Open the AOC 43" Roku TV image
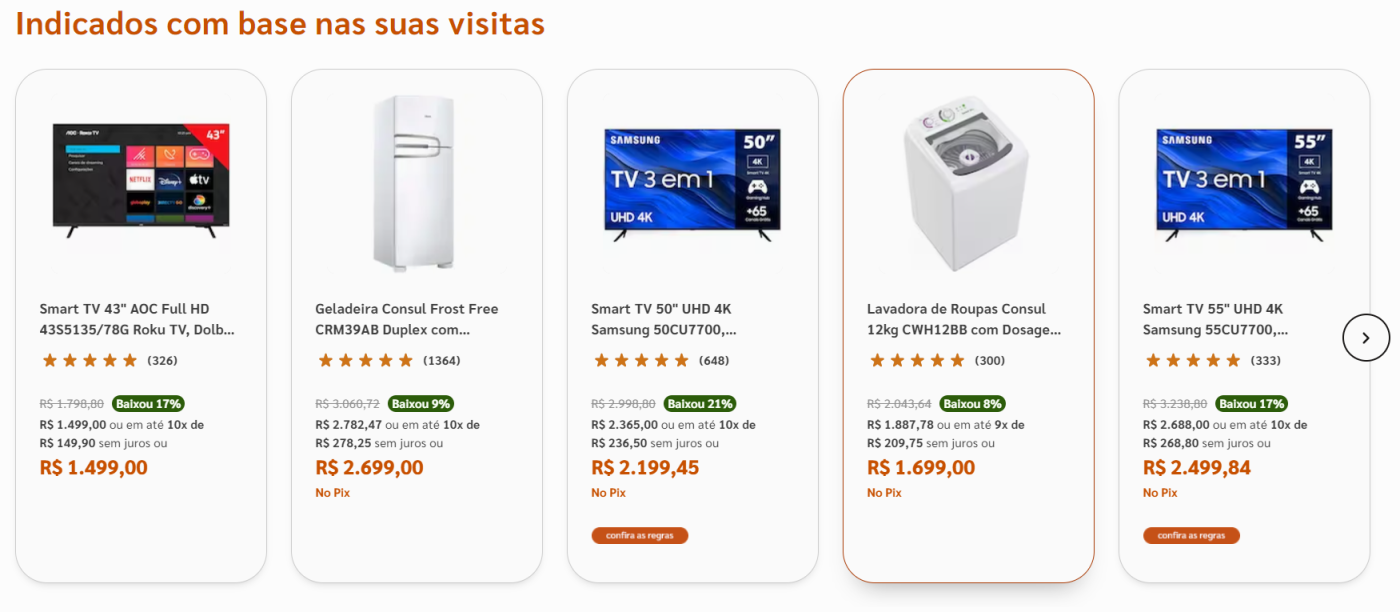Screen dimensions: 1400x612 click(x=141, y=181)
